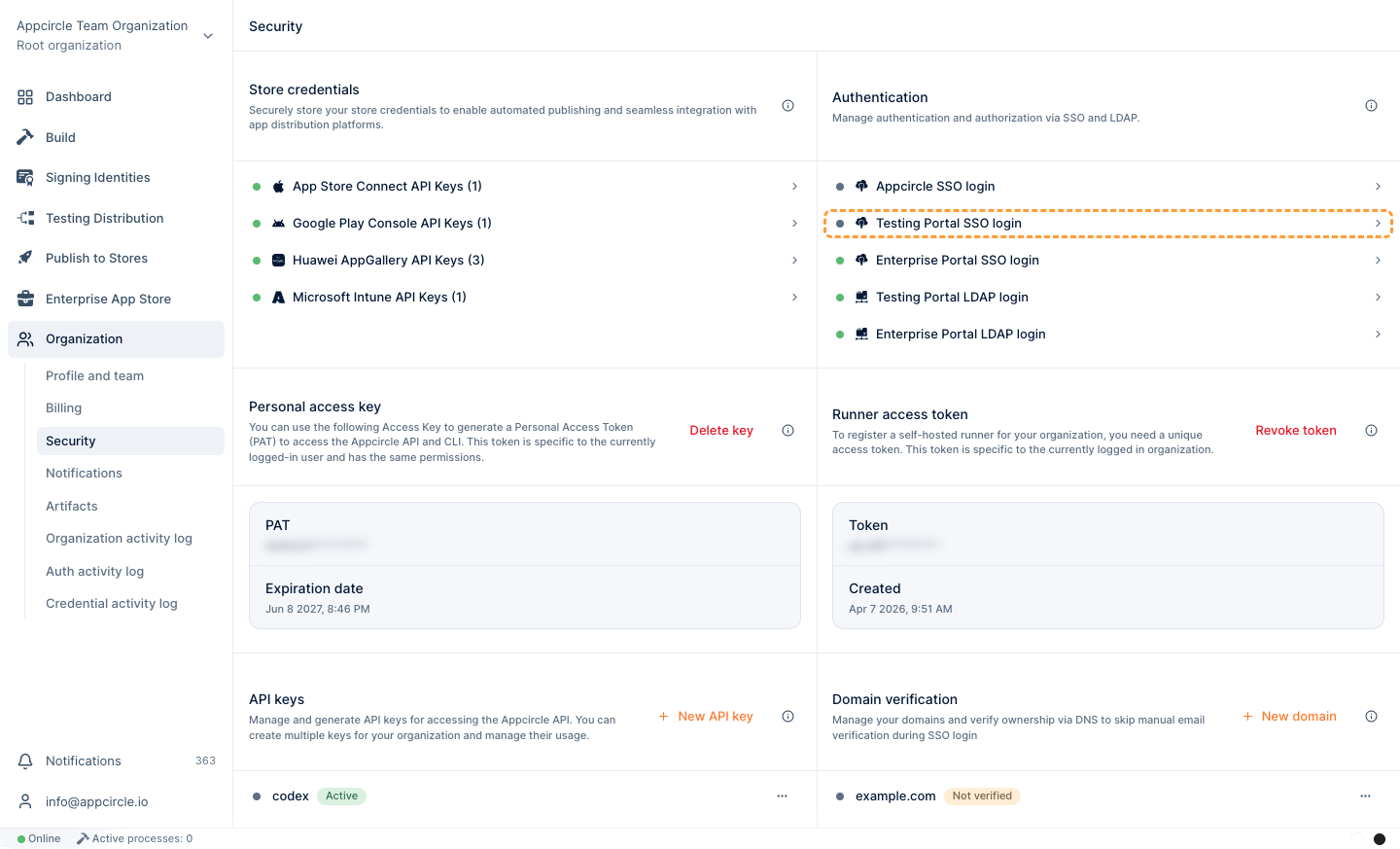Click the dark circular widget in bottom corner
This screenshot has width=1400, height=849.
(x=1379, y=839)
